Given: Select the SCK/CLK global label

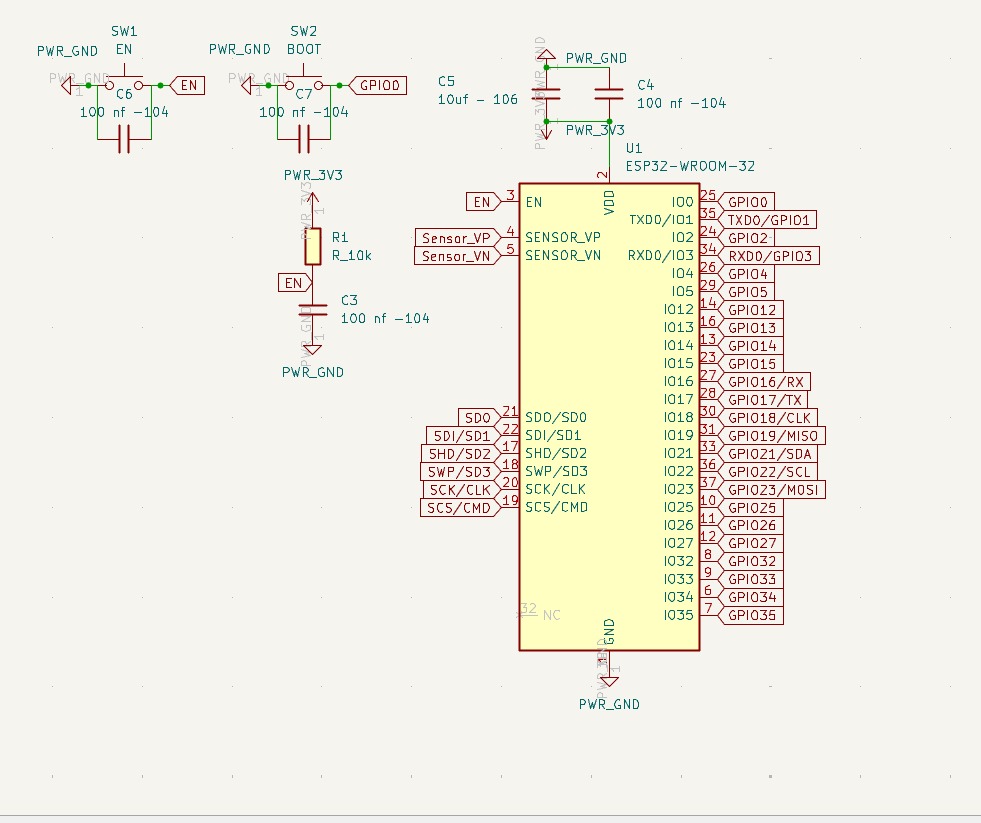Looking at the screenshot, I should pyautogui.click(x=462, y=490).
